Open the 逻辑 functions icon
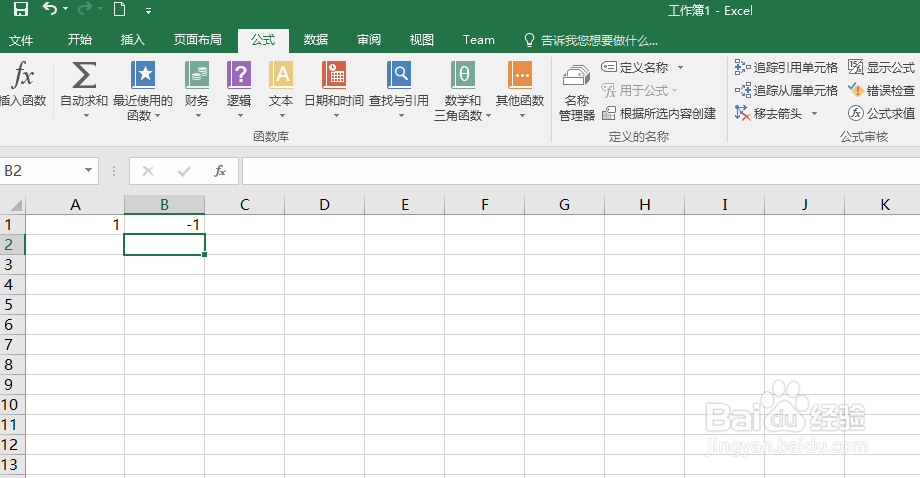This screenshot has width=920, height=478. [239, 75]
